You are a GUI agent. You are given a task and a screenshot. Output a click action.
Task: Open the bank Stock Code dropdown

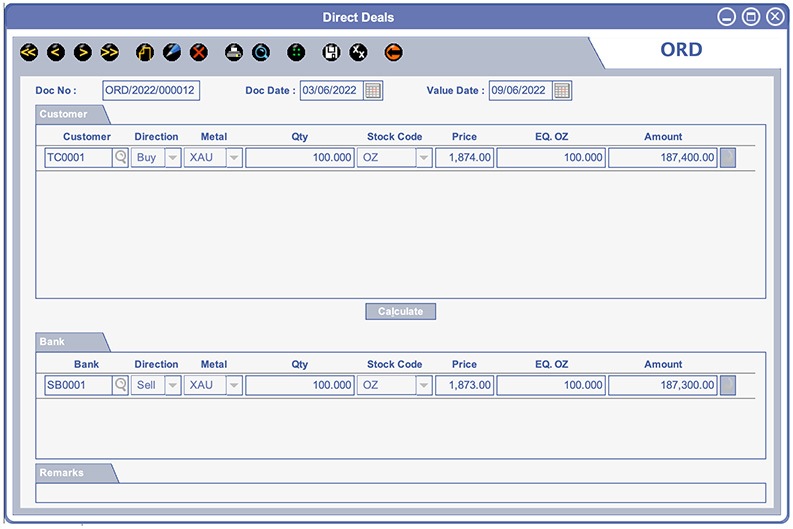[424, 385]
